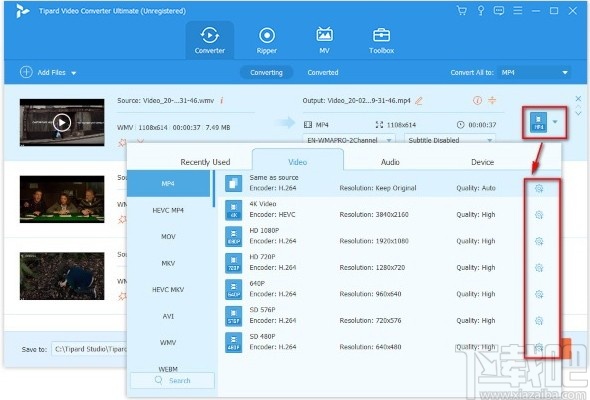Select the HD 720P profile icon
Screen dimensions: 590x400
click(234, 263)
